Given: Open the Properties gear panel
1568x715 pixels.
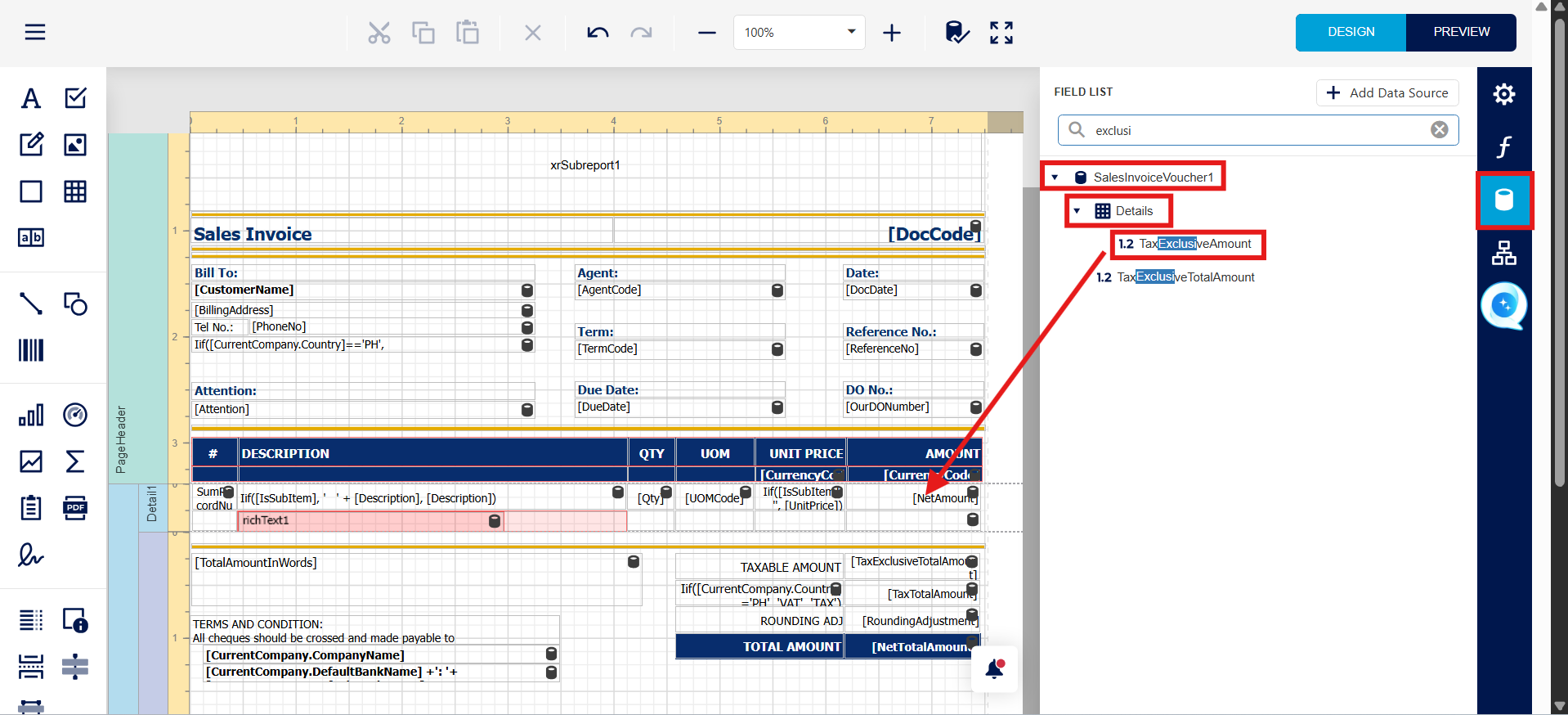Looking at the screenshot, I should [1503, 94].
